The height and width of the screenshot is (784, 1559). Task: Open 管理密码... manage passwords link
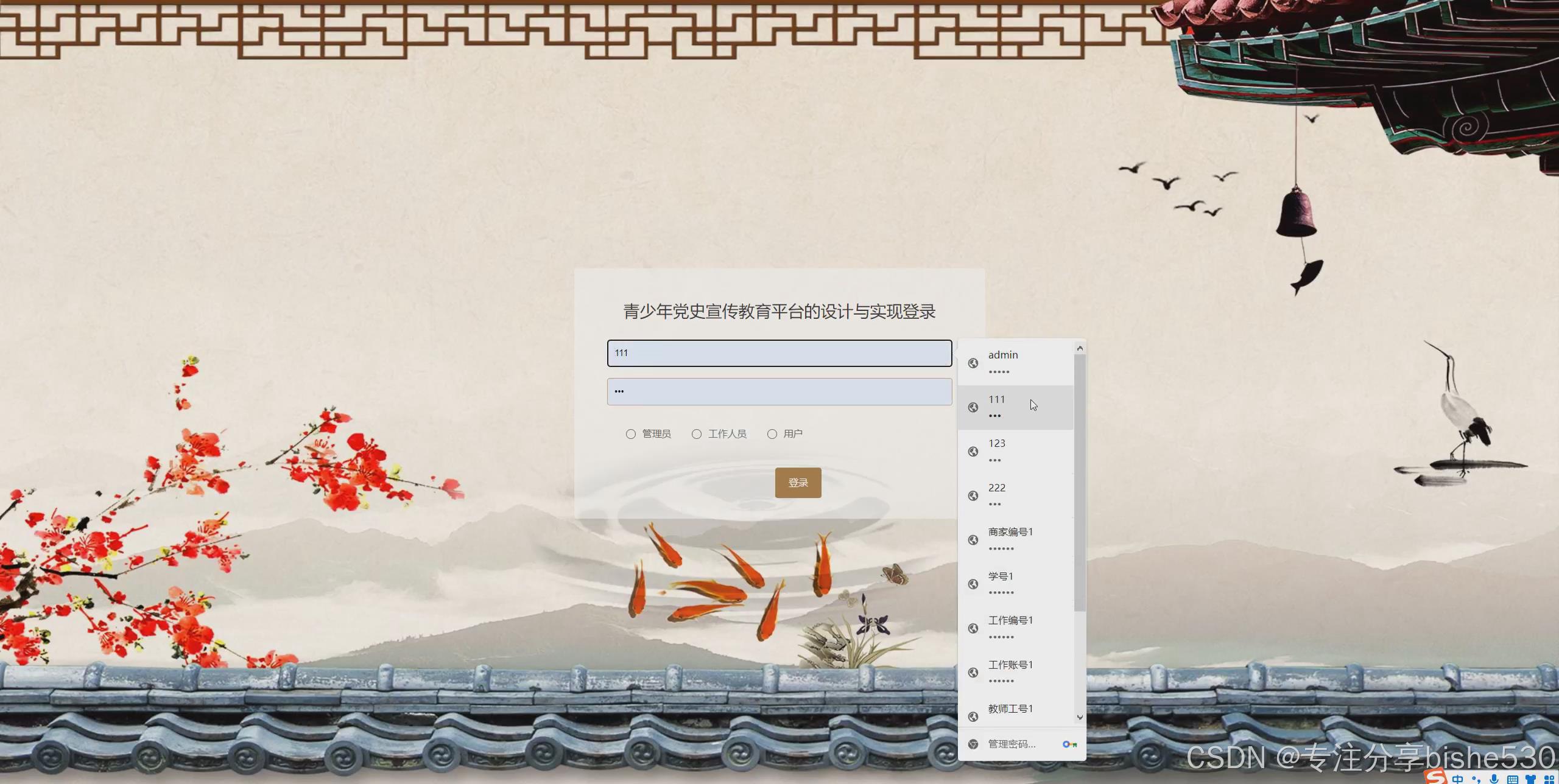(1012, 744)
